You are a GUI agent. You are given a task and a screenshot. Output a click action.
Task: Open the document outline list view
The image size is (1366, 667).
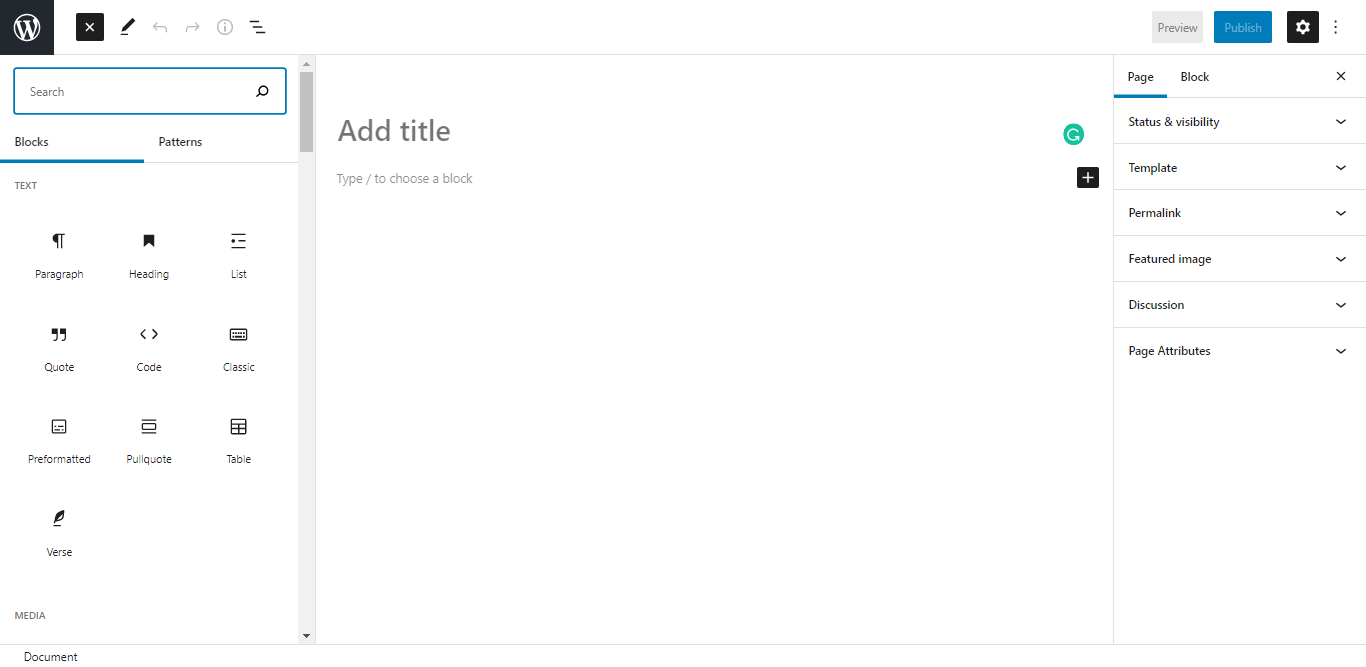pyautogui.click(x=257, y=27)
